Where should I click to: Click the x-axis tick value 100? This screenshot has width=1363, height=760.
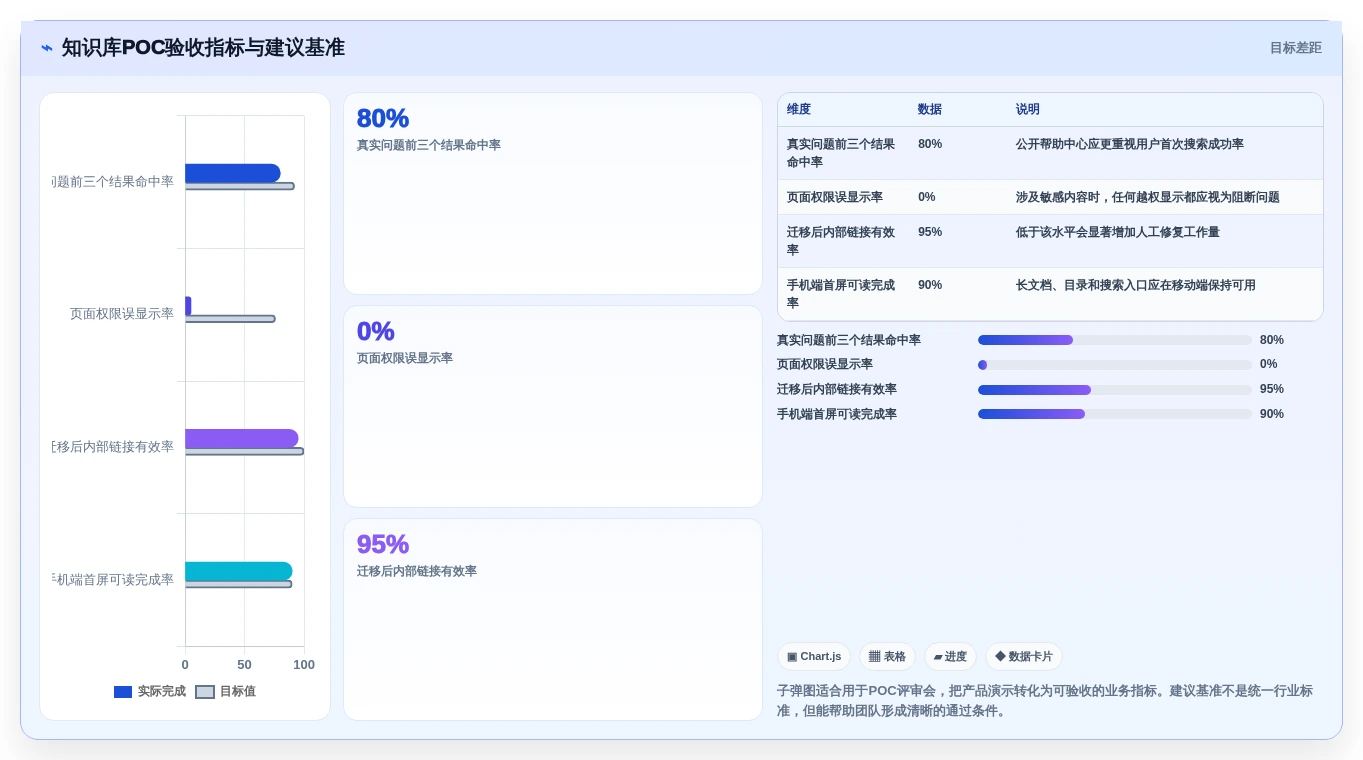304,665
